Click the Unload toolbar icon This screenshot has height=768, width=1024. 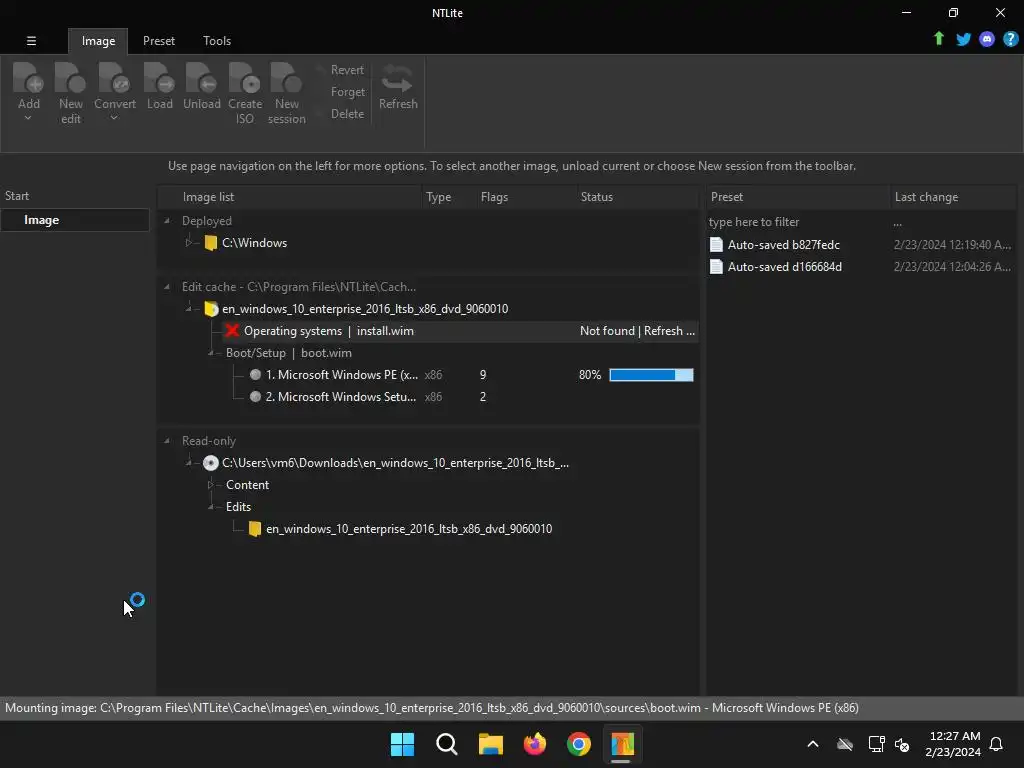click(201, 78)
